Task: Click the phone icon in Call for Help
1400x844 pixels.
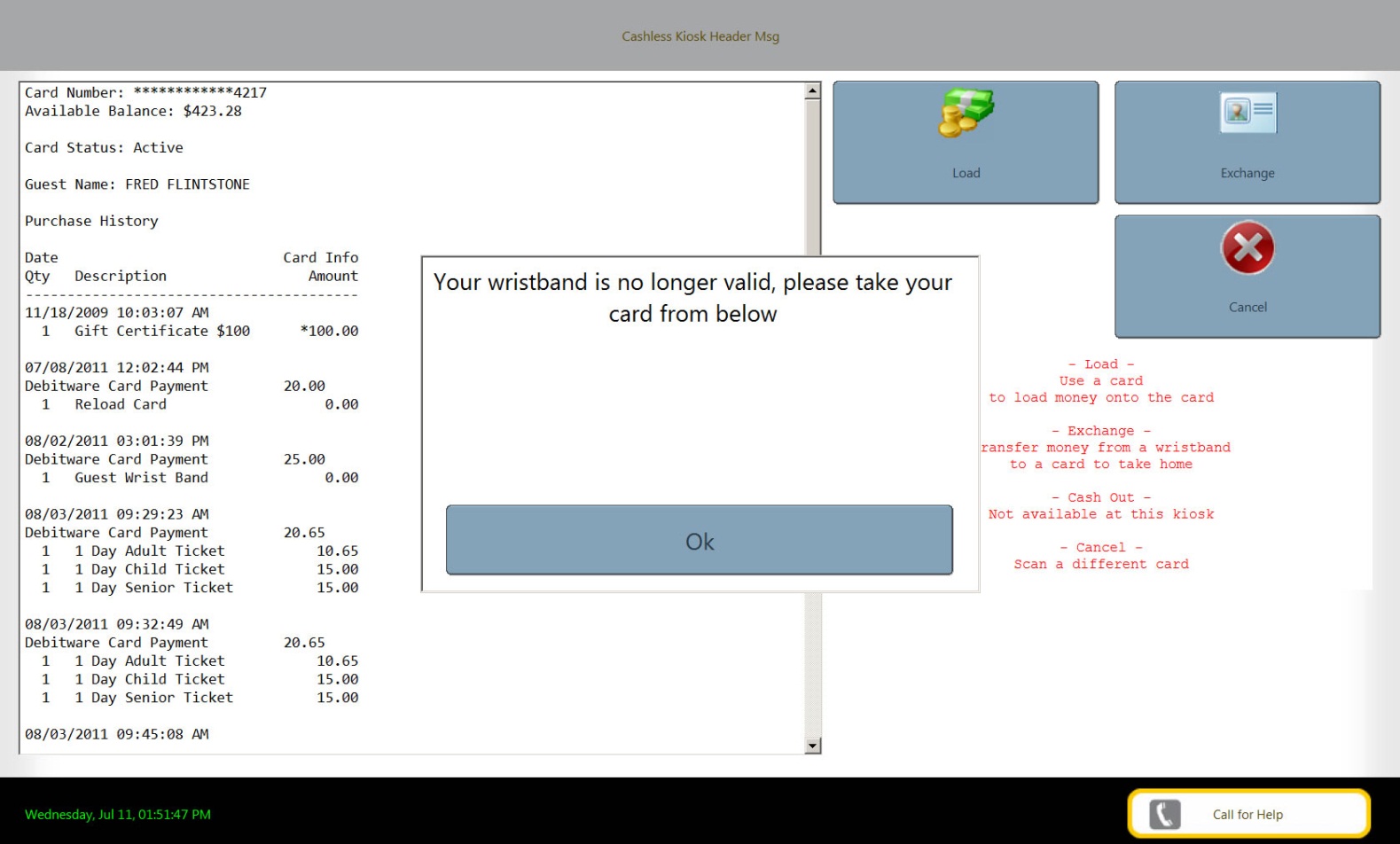Action: [x=1165, y=814]
